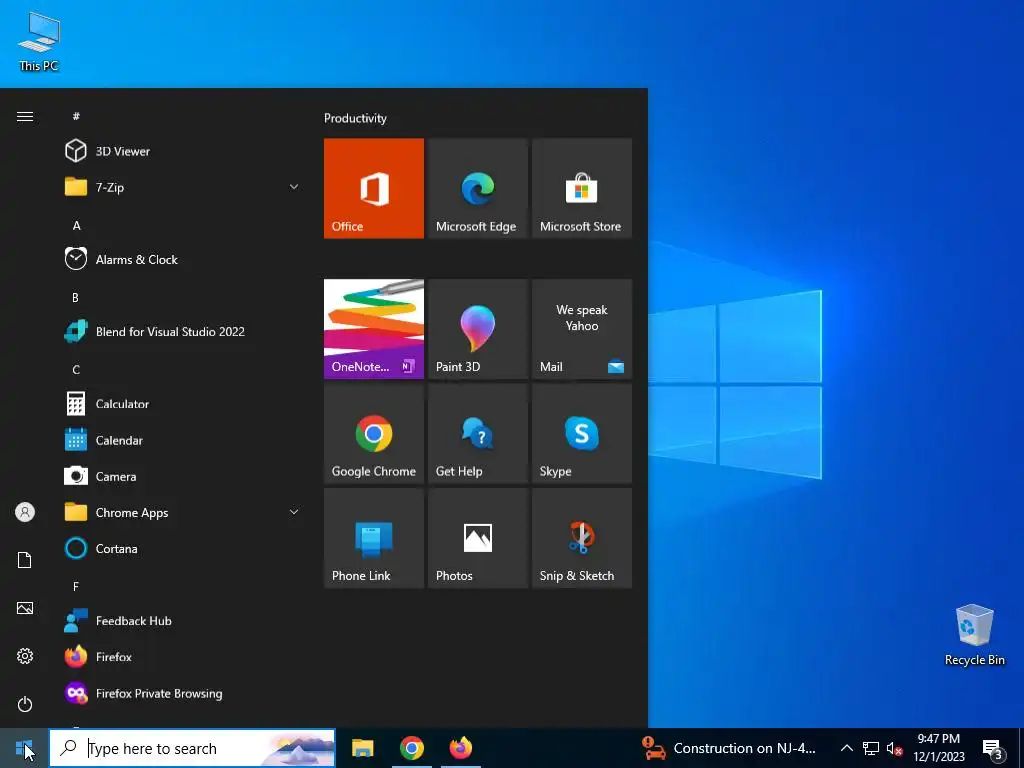Image resolution: width=1024 pixels, height=768 pixels.
Task: Open the Mail tile
Action: pos(582,329)
